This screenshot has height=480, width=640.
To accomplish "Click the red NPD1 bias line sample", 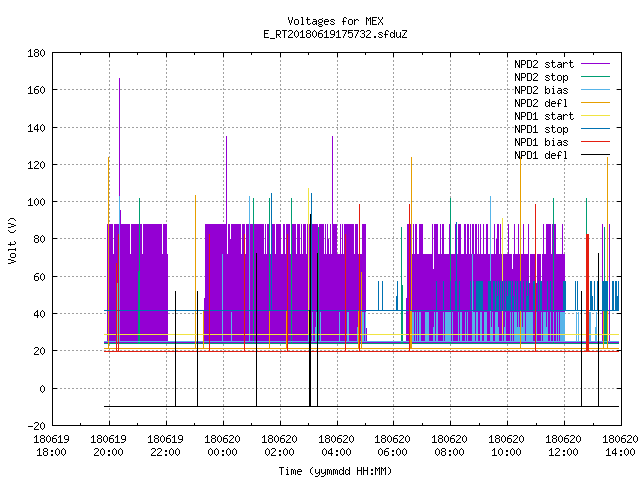I will 595,142.
